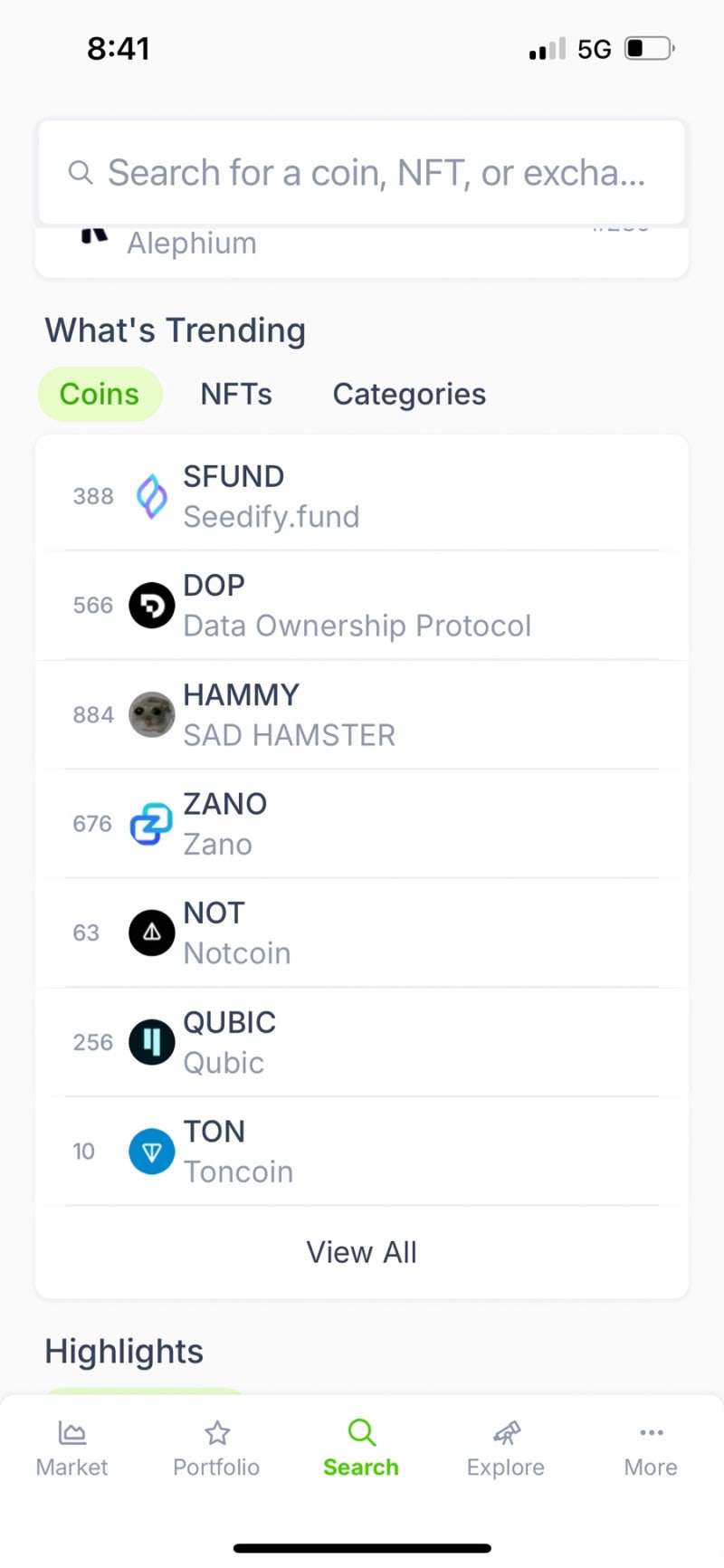Tap the ZANO coin logo

tap(151, 824)
